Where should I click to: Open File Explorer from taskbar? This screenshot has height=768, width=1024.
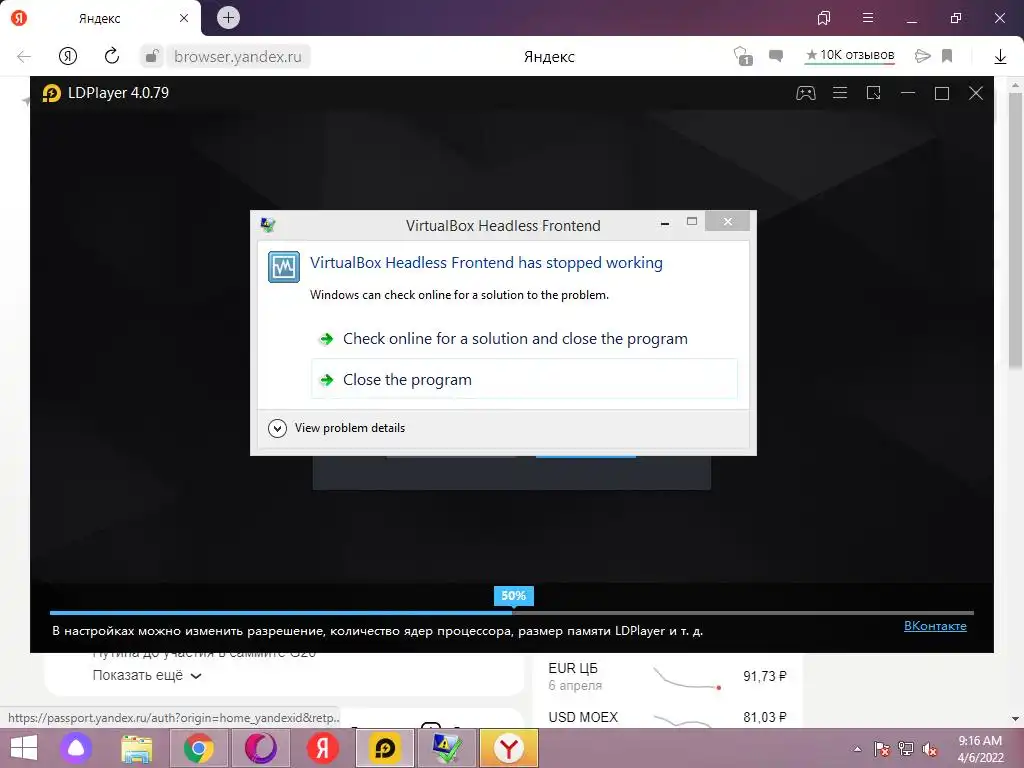[x=136, y=748]
